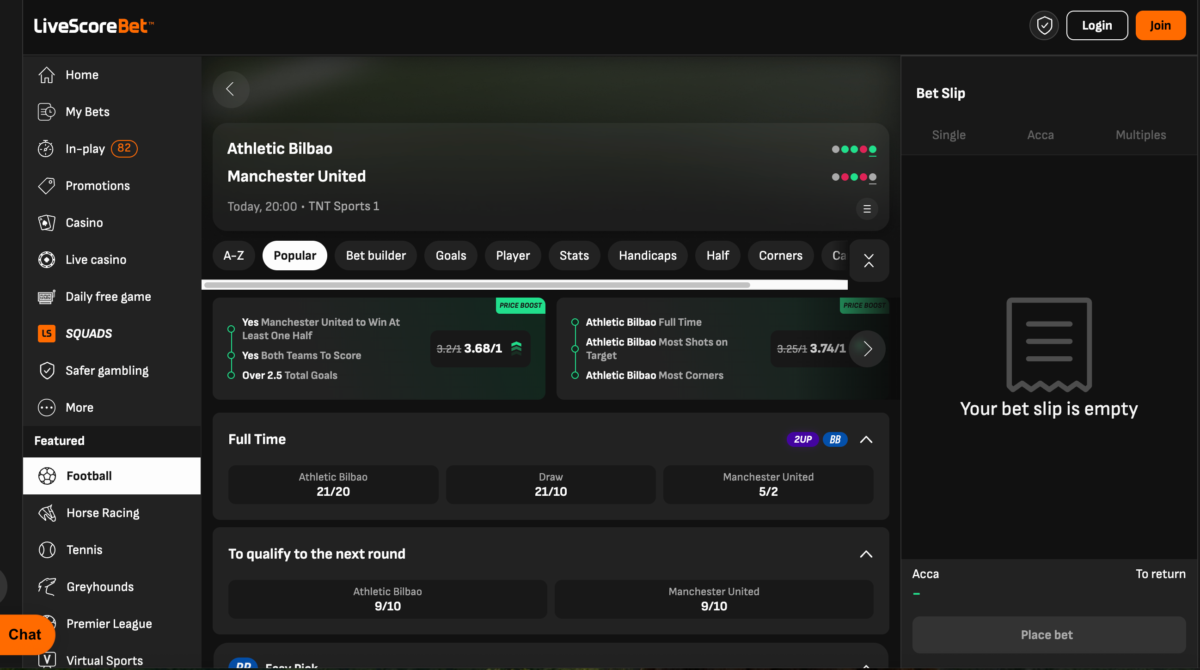The image size is (1200, 670).
Task: Click the Live casino chip icon
Action: [x=46, y=260]
